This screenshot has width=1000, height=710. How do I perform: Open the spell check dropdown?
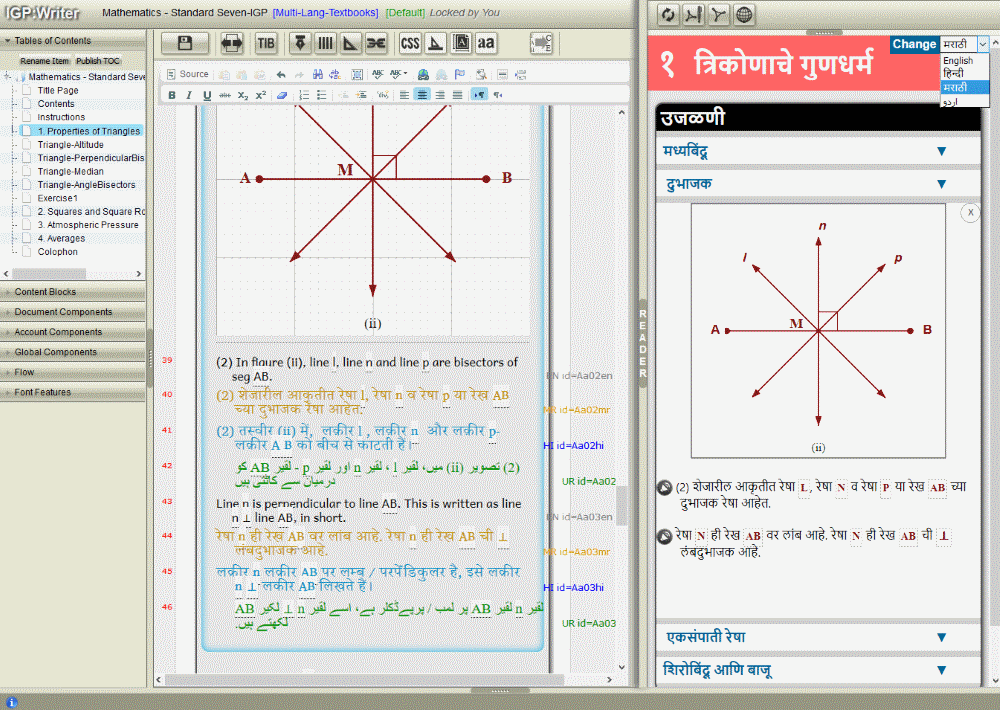pyautogui.click(x=399, y=75)
